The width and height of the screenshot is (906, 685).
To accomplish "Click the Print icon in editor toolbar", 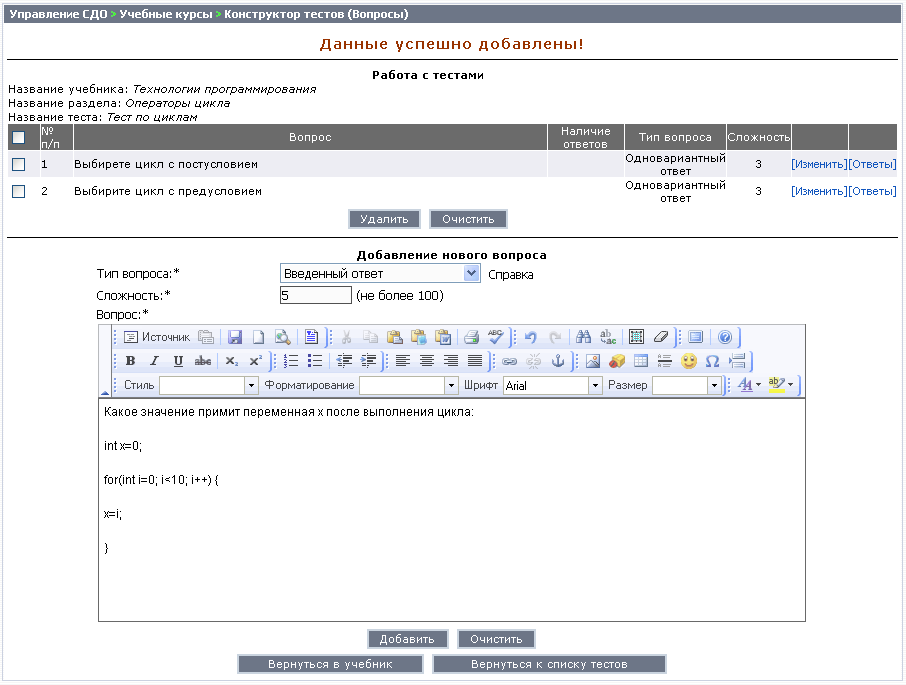I will point(471,337).
